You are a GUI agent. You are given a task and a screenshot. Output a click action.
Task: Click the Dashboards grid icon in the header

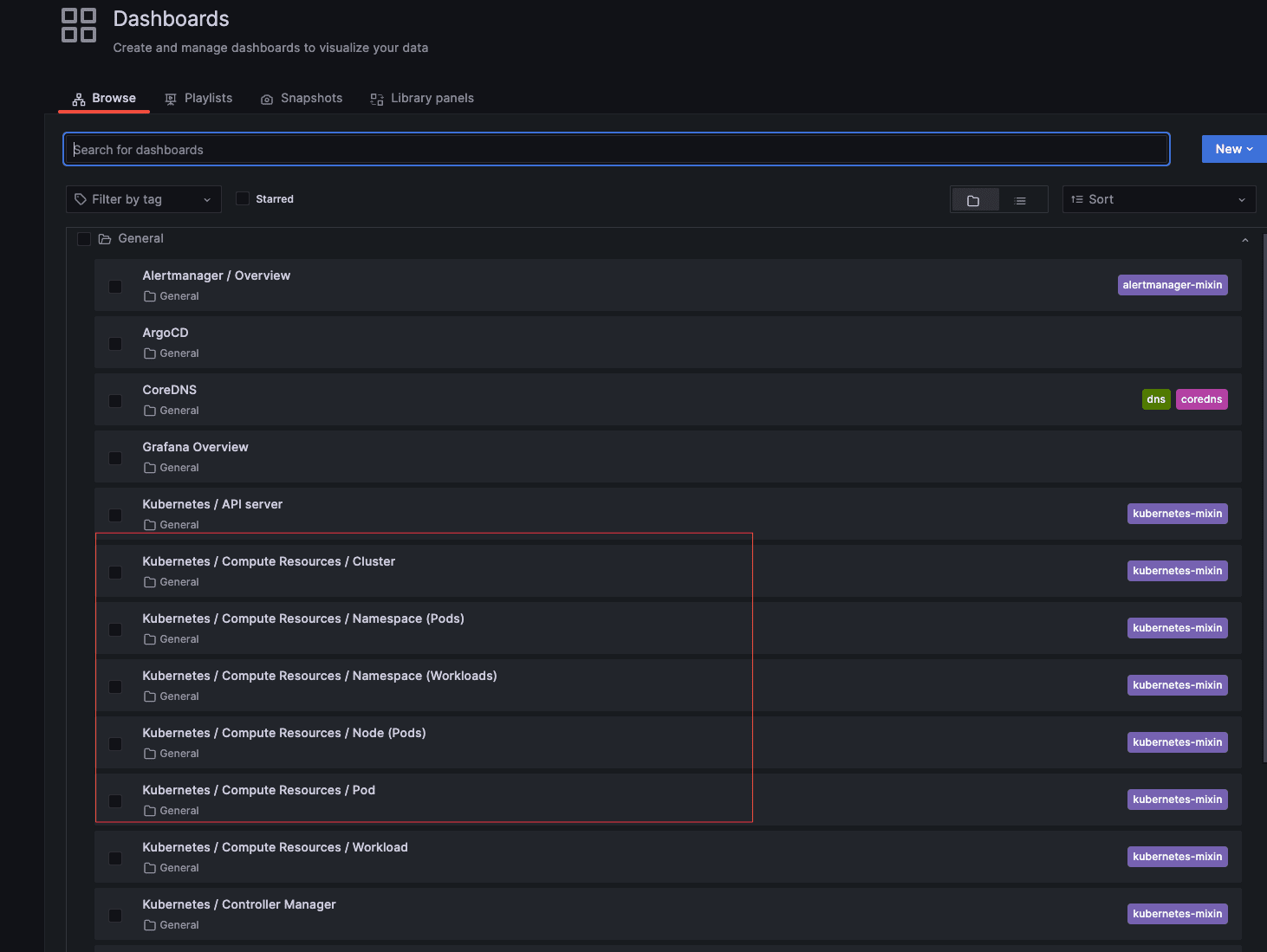coord(78,25)
